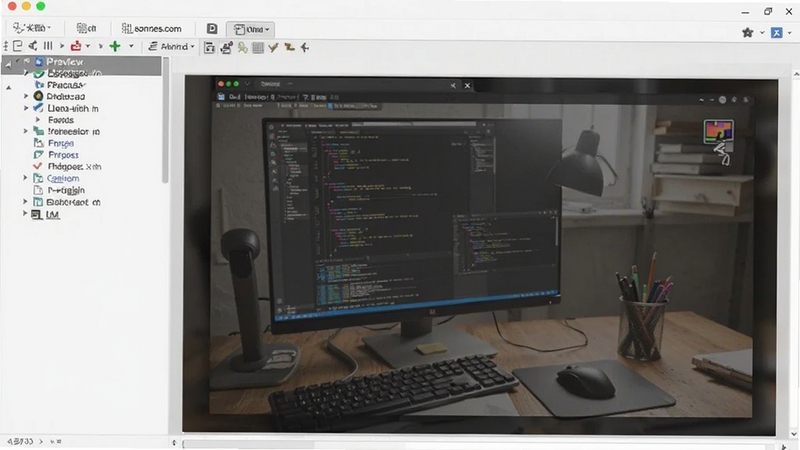
Task: Click the colorful thumbnail in preview image corner
Action: point(718,132)
